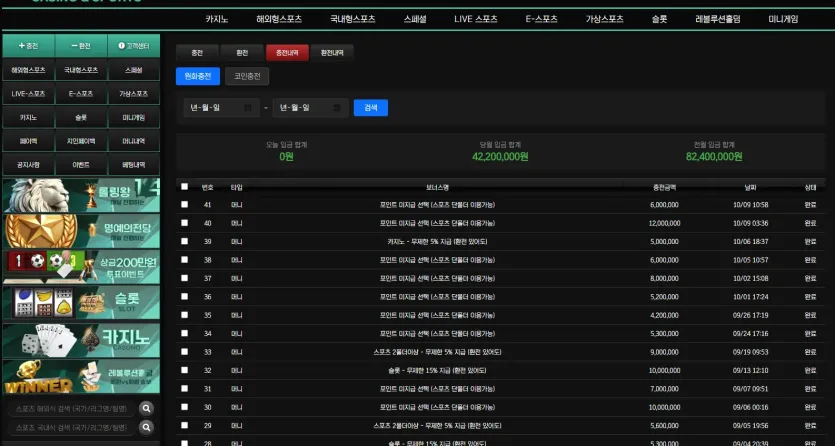Open 국내형스포츠 in top navigation bar
835x446 pixels.
click(353, 19)
